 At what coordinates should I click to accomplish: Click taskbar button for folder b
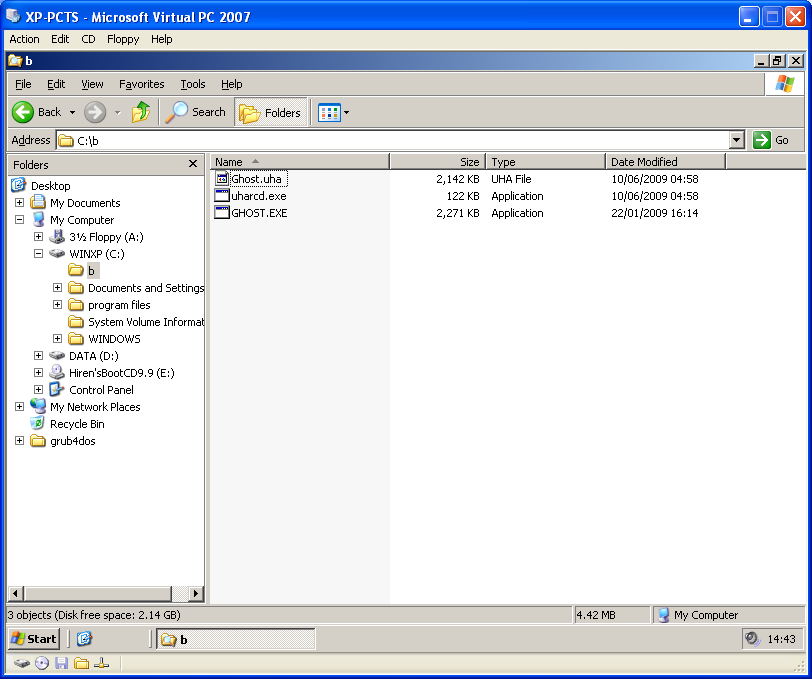click(x=236, y=639)
